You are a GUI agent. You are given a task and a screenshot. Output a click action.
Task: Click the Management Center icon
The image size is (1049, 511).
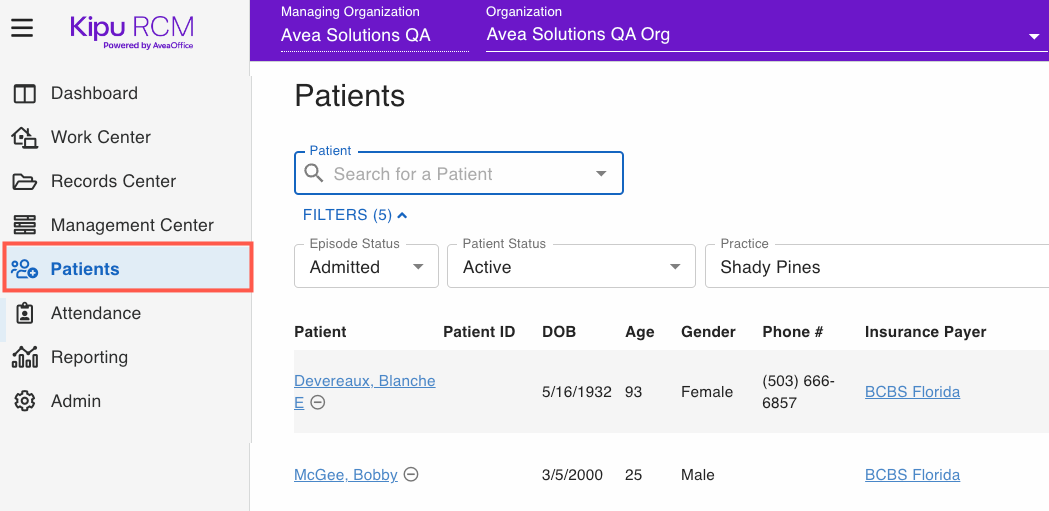pos(25,225)
